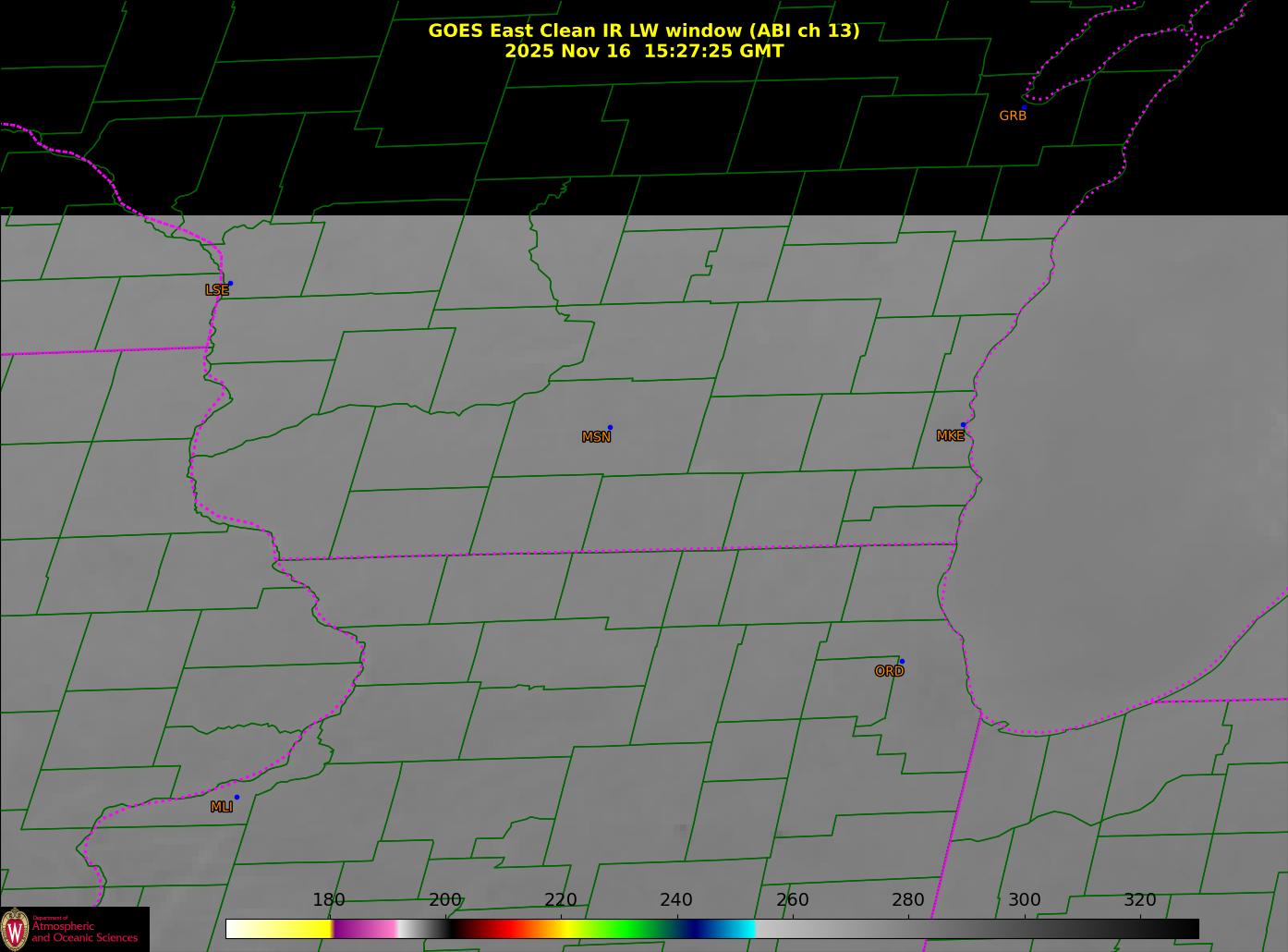Viewport: 1288px width, 952px height.
Task: Click the cyan section of the color bar
Action: pyautogui.click(x=739, y=928)
